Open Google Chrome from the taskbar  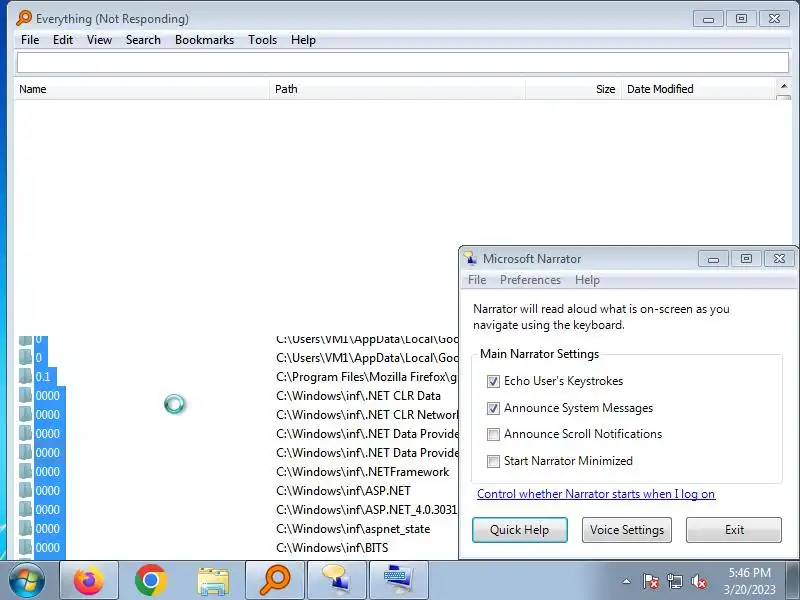151,580
